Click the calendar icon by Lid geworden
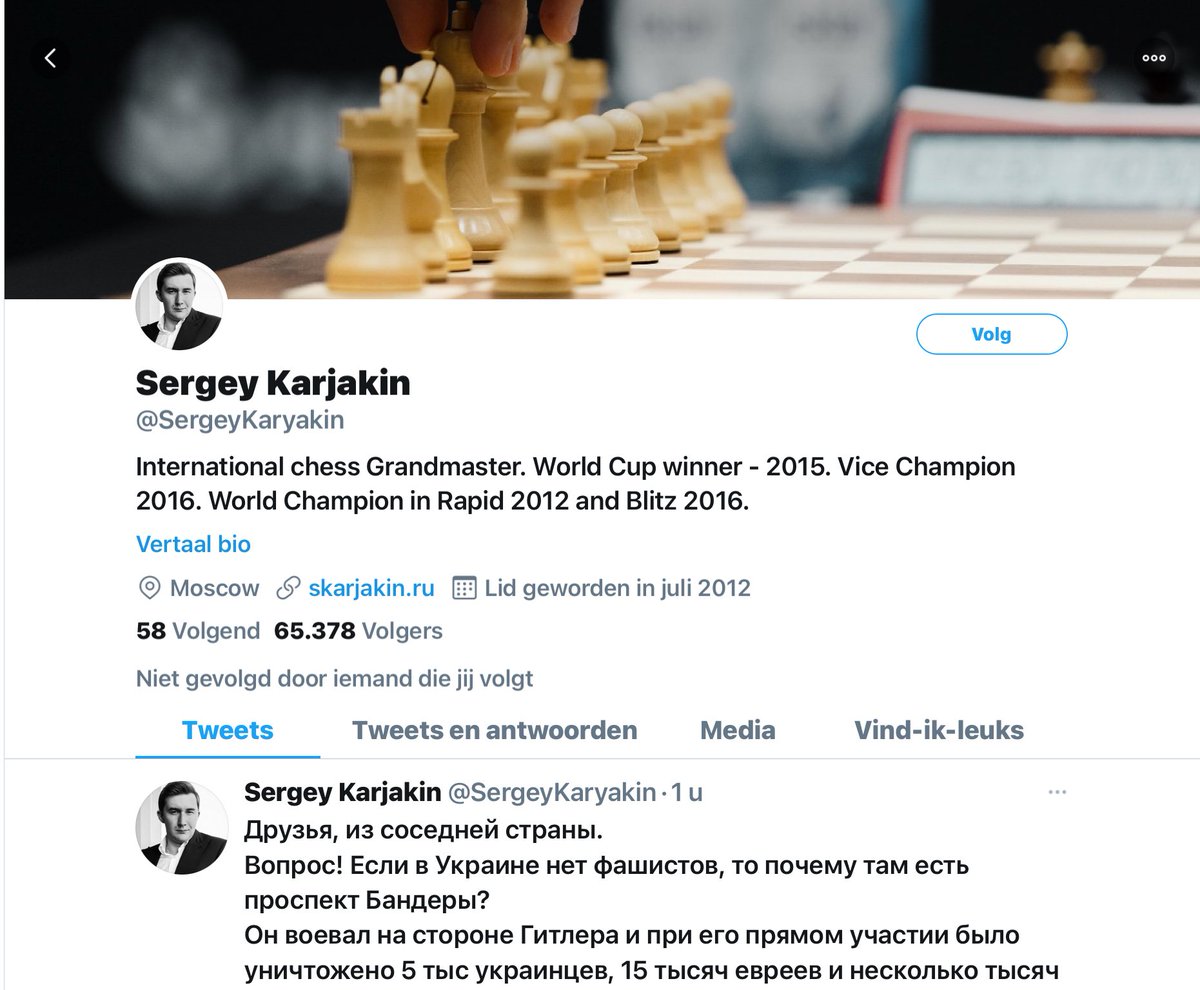The height and width of the screenshot is (990, 1200). point(464,588)
